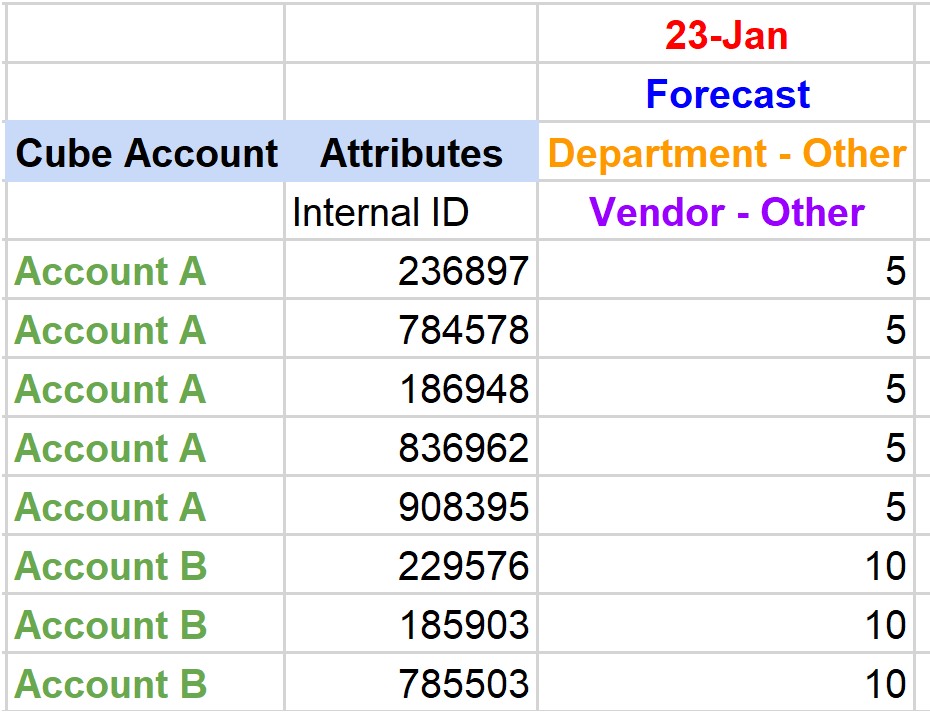Select Internal ID cell 236897
Viewport: 930px width, 713px height.
tap(411, 270)
